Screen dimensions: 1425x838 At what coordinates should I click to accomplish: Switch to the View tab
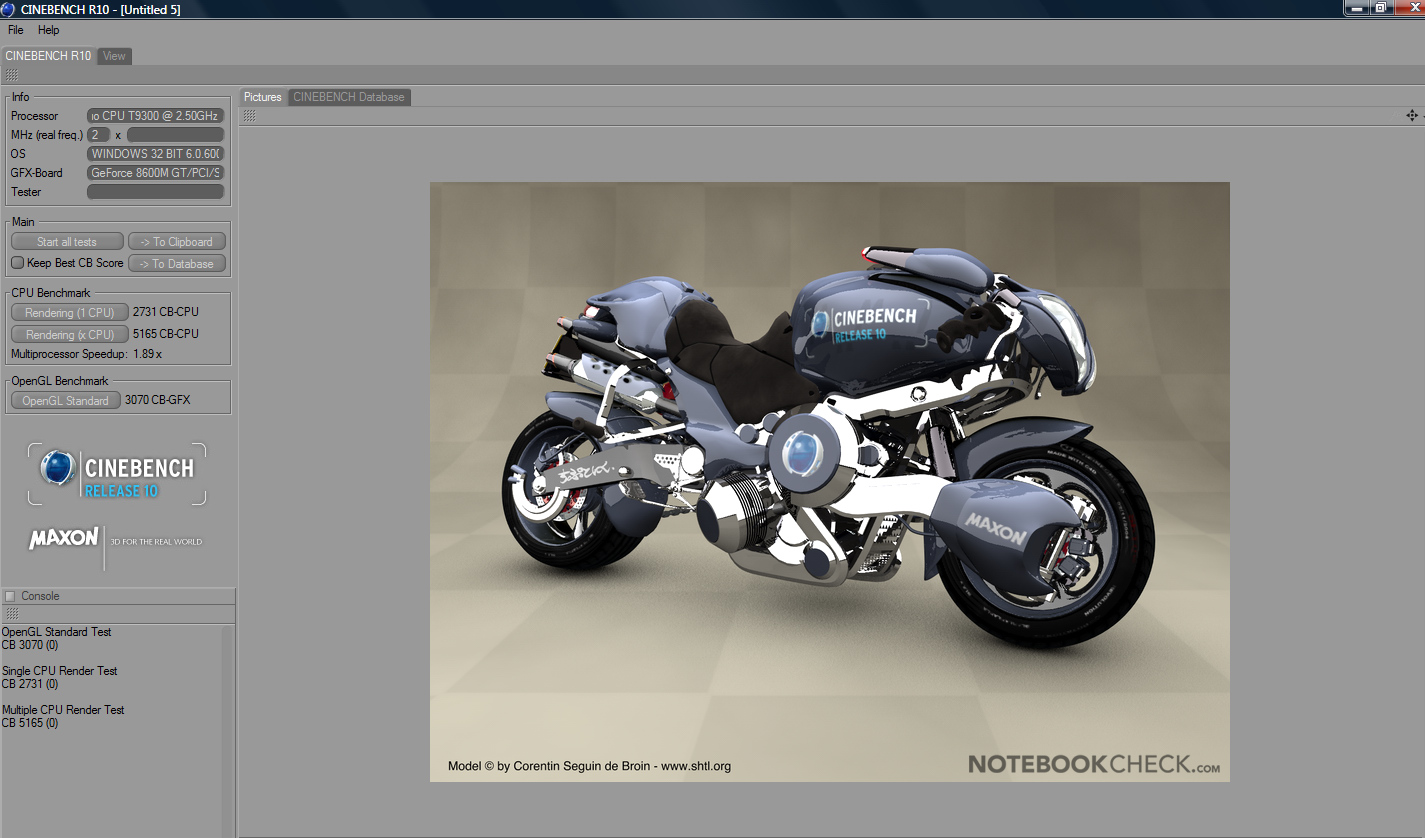click(114, 56)
